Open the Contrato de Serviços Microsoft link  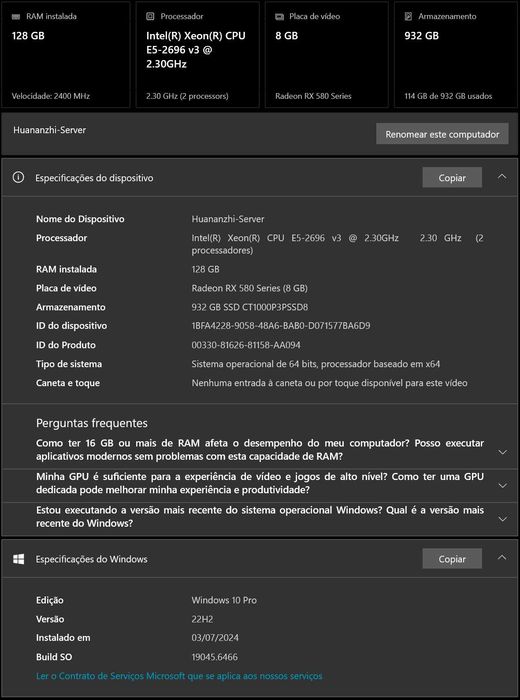[x=179, y=676]
